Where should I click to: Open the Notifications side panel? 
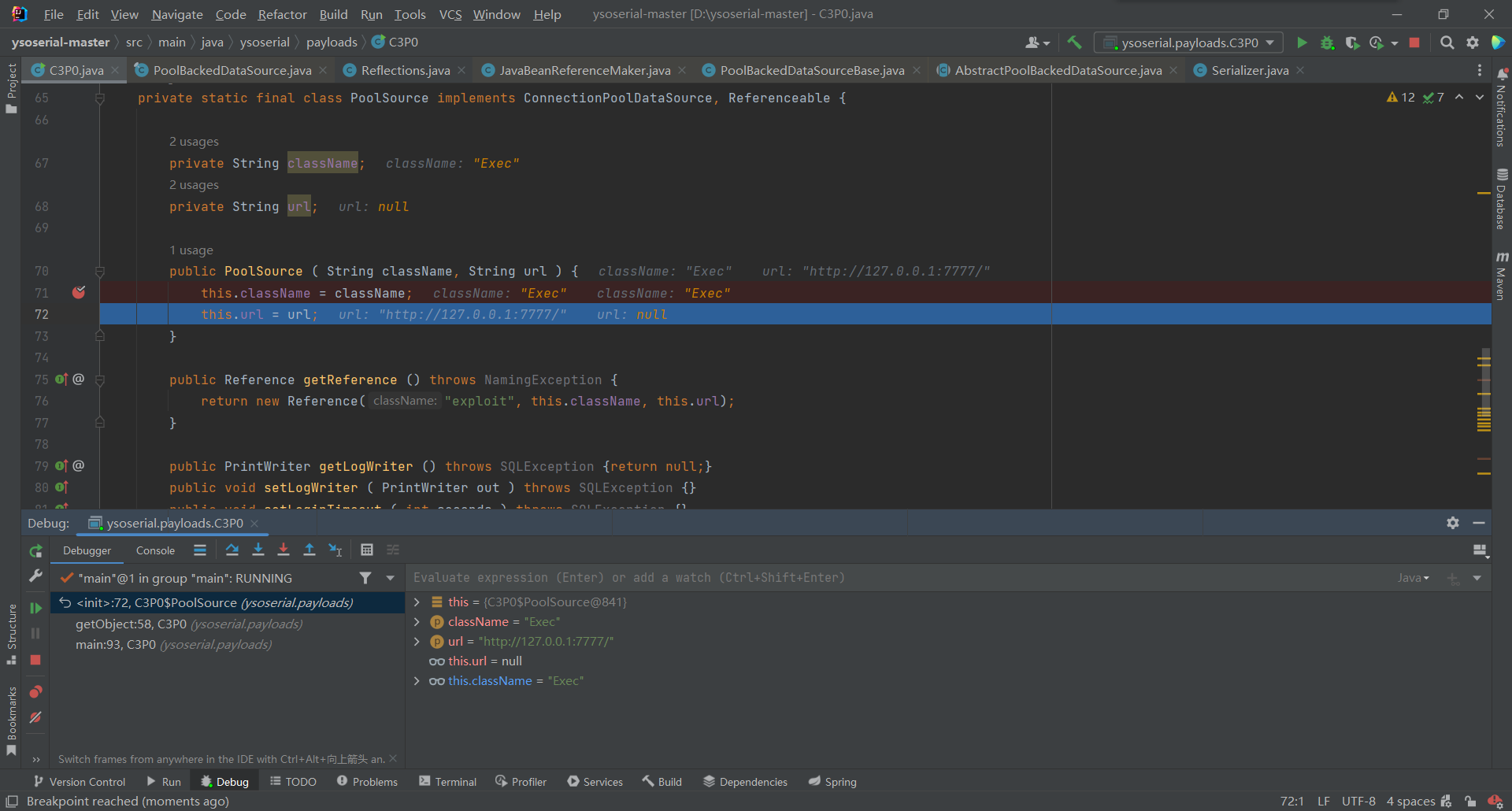[1502, 108]
